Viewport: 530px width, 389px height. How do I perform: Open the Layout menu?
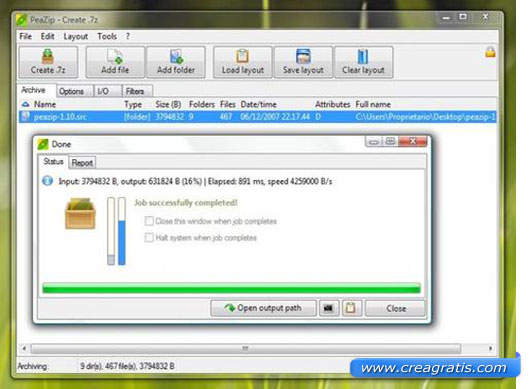(x=76, y=36)
